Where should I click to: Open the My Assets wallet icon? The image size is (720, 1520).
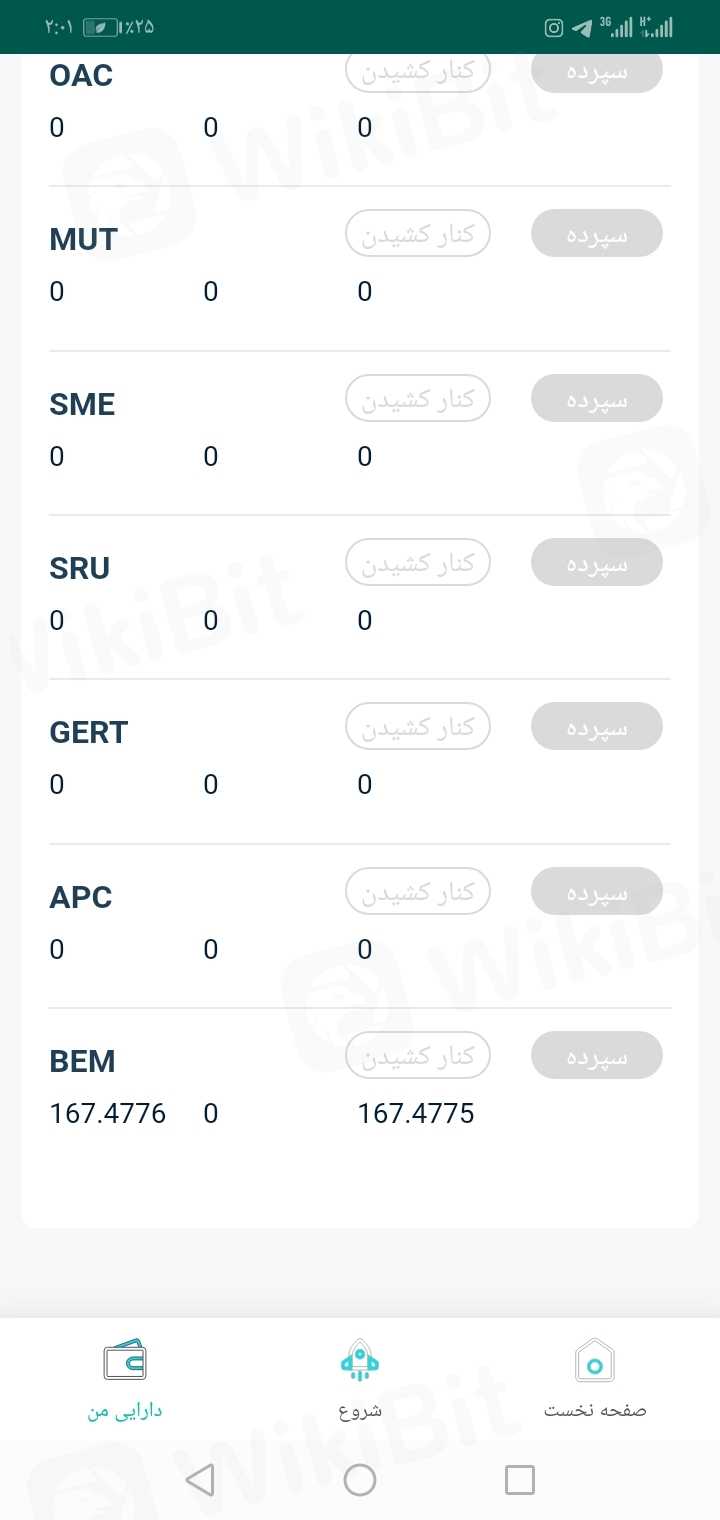click(x=125, y=1360)
